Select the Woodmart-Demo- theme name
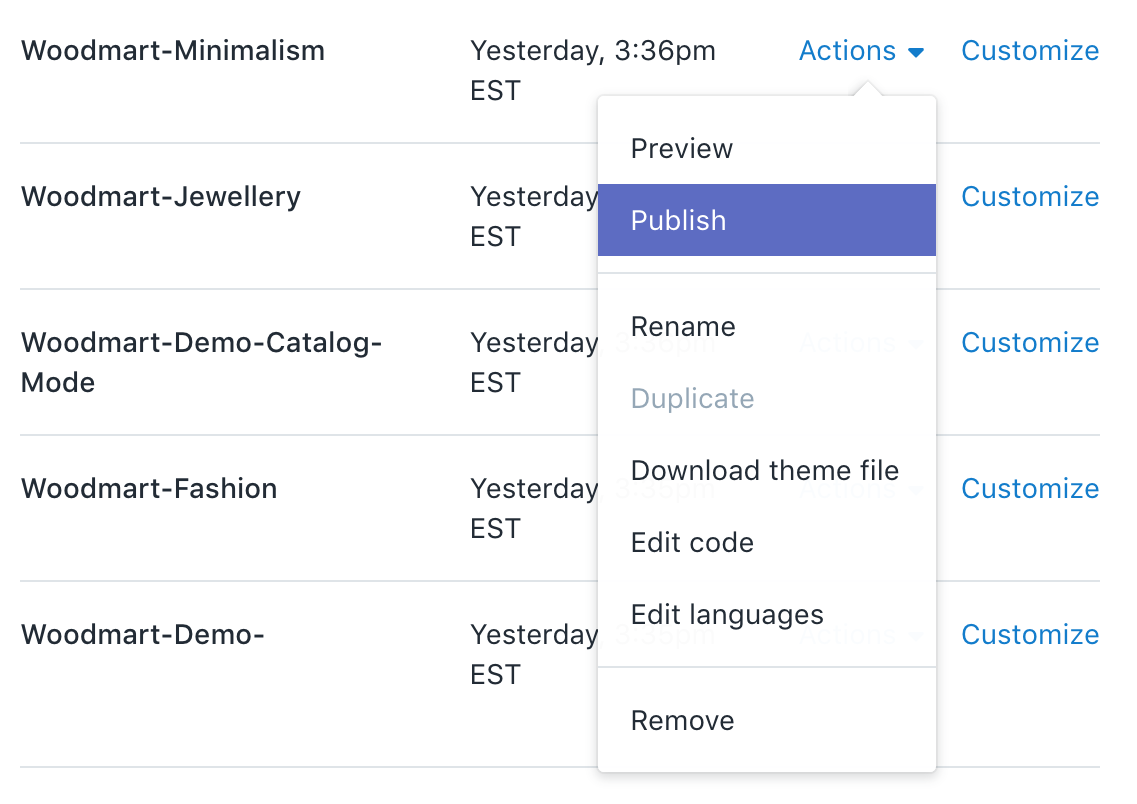The image size is (1137, 804). pyautogui.click(x=142, y=635)
